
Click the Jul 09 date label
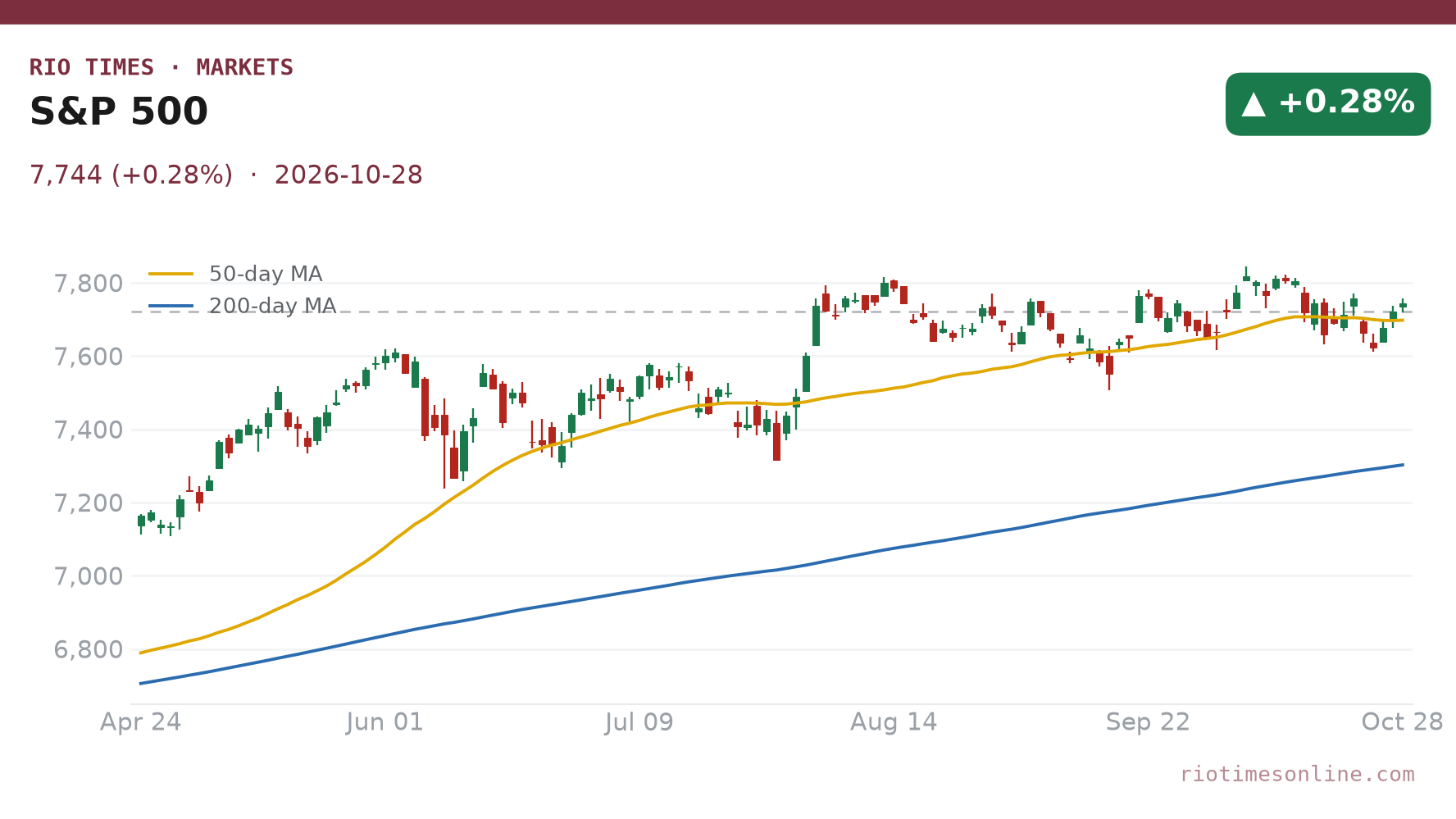[639, 722]
